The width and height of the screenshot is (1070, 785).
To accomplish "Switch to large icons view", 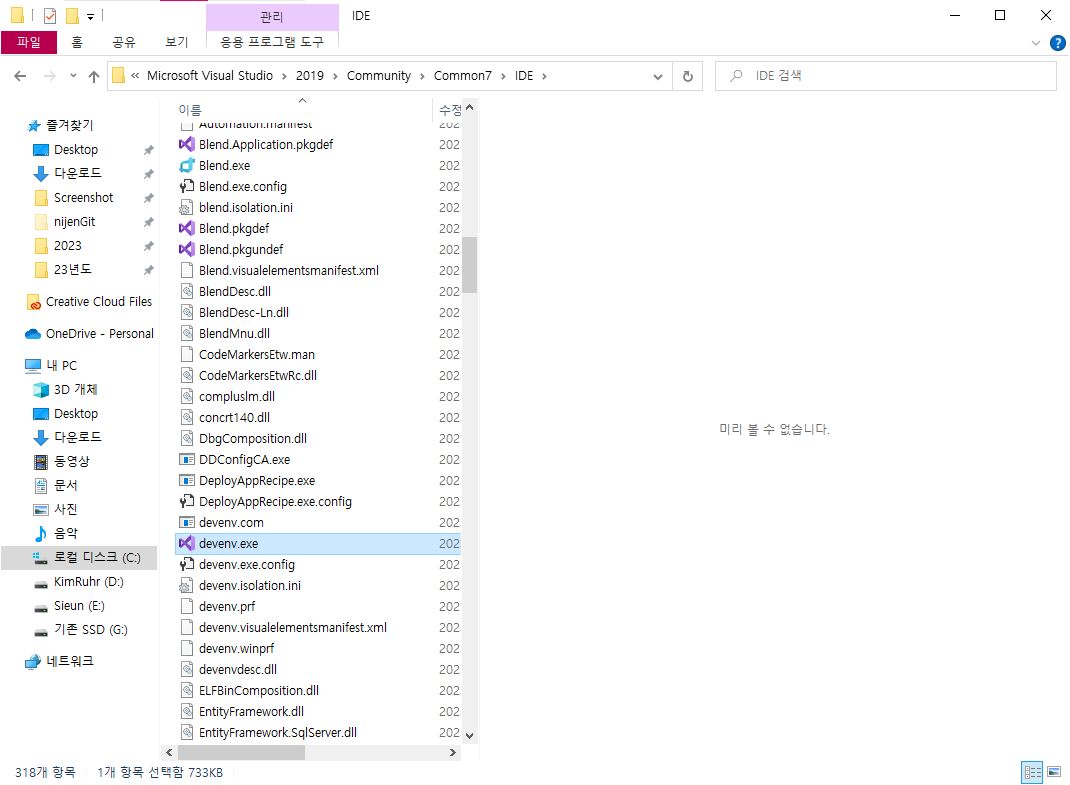I will point(1054,772).
